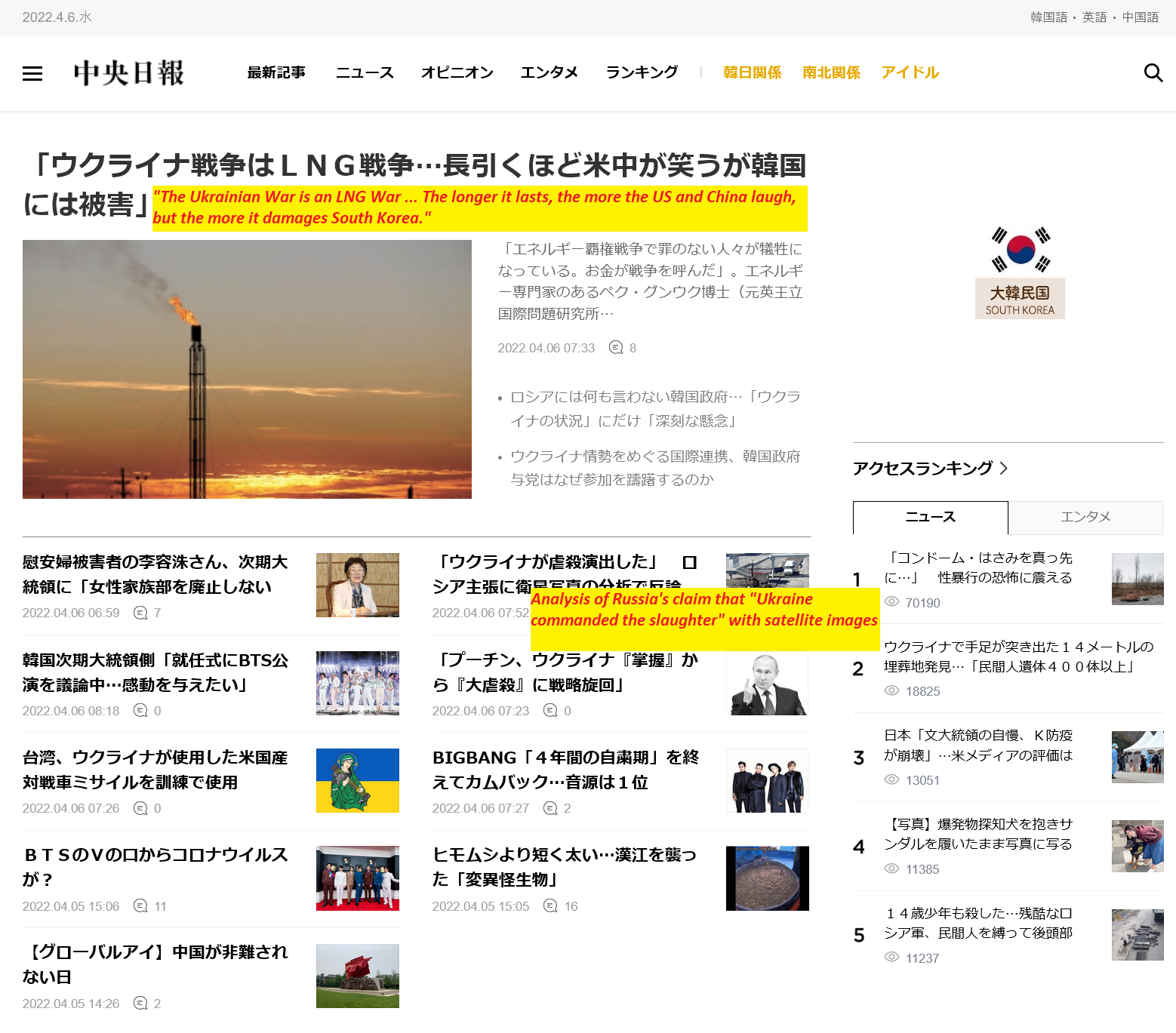Click the 中央日報 logo

click(x=129, y=73)
